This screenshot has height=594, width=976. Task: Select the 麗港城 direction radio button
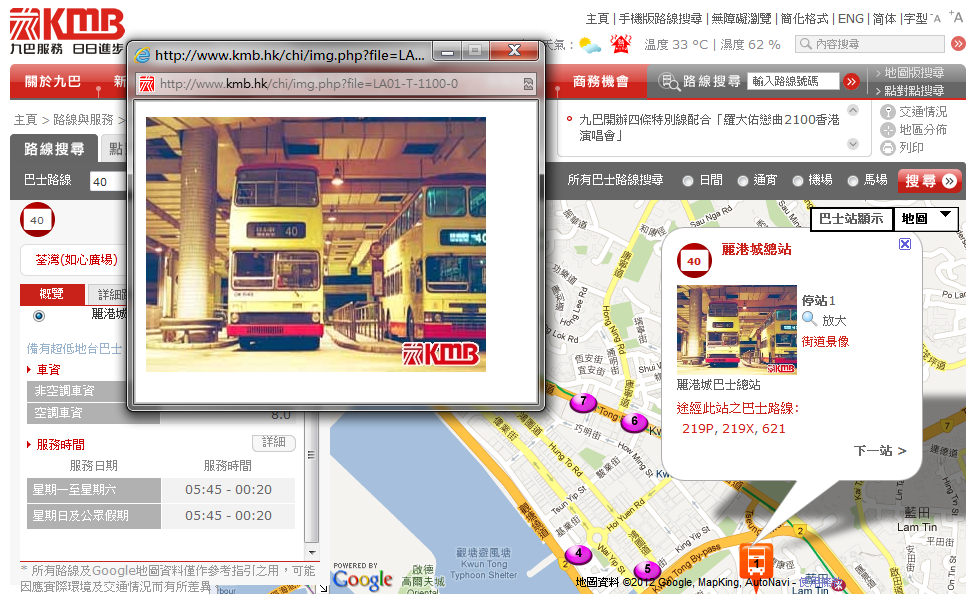click(39, 316)
